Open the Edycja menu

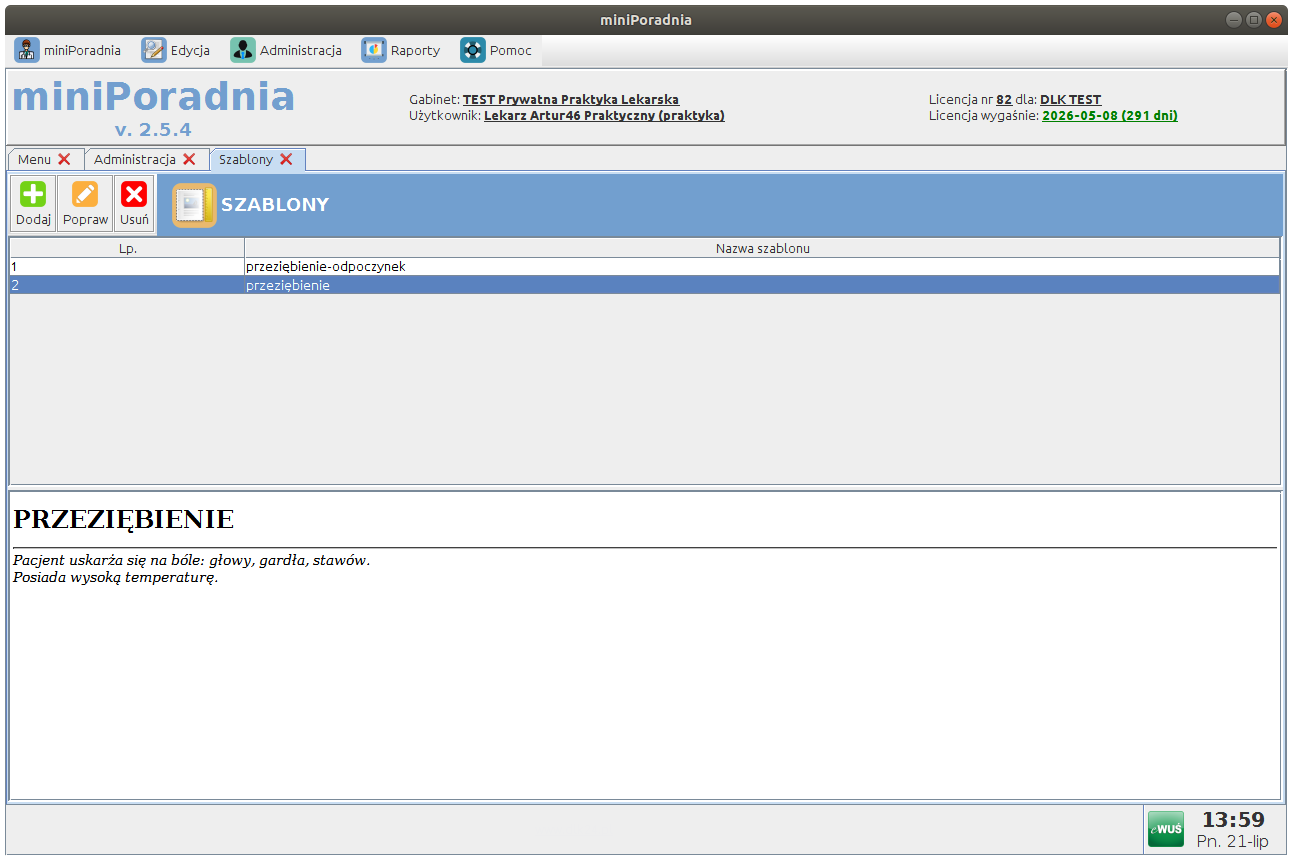click(176, 50)
